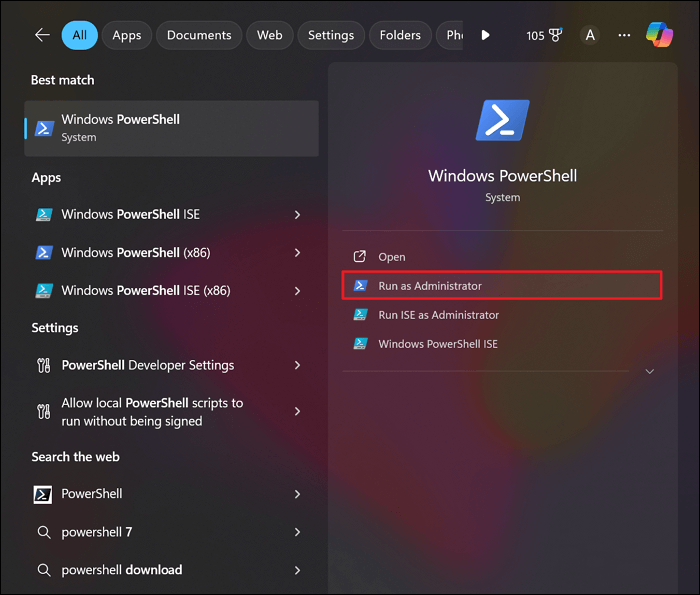Expand more actions with down chevron
Viewport: 700px width, 595px height.
coord(650,371)
